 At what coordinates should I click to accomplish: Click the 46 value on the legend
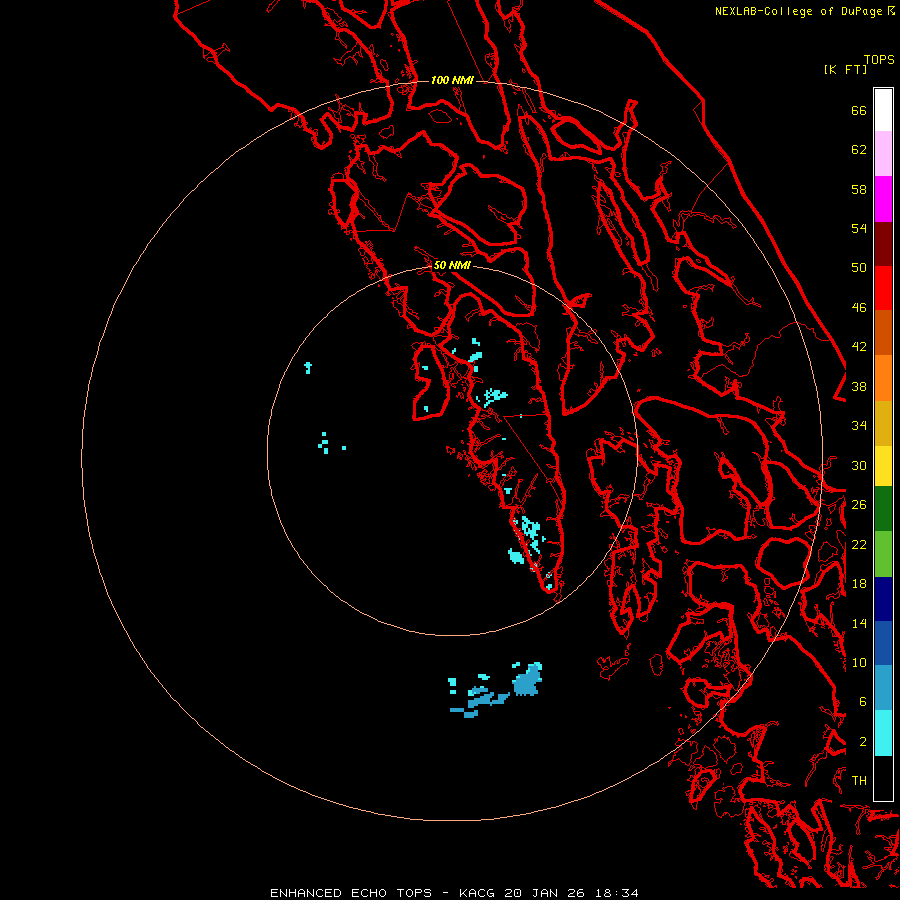pyautogui.click(x=859, y=308)
